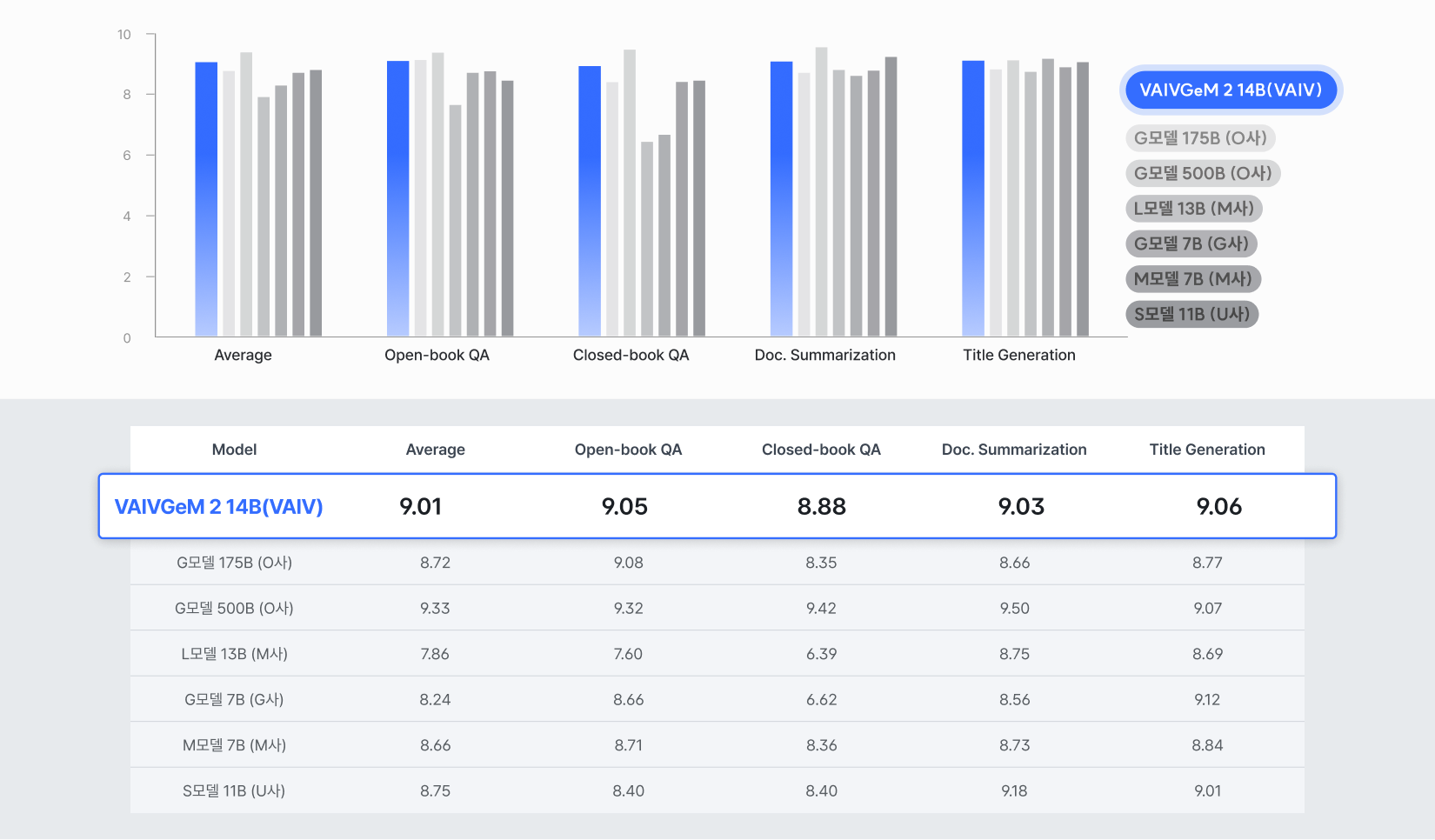Screen dimensions: 1435x840
Task: Click the Title Generation chart axis label
Action: click(1019, 355)
